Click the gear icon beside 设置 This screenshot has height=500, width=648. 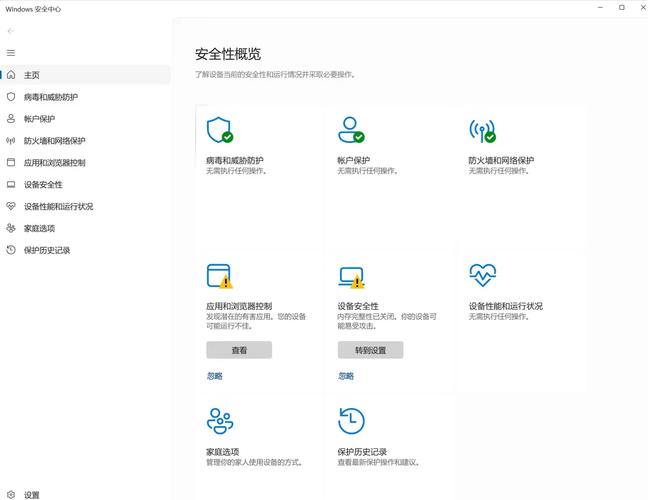[x=11, y=495]
